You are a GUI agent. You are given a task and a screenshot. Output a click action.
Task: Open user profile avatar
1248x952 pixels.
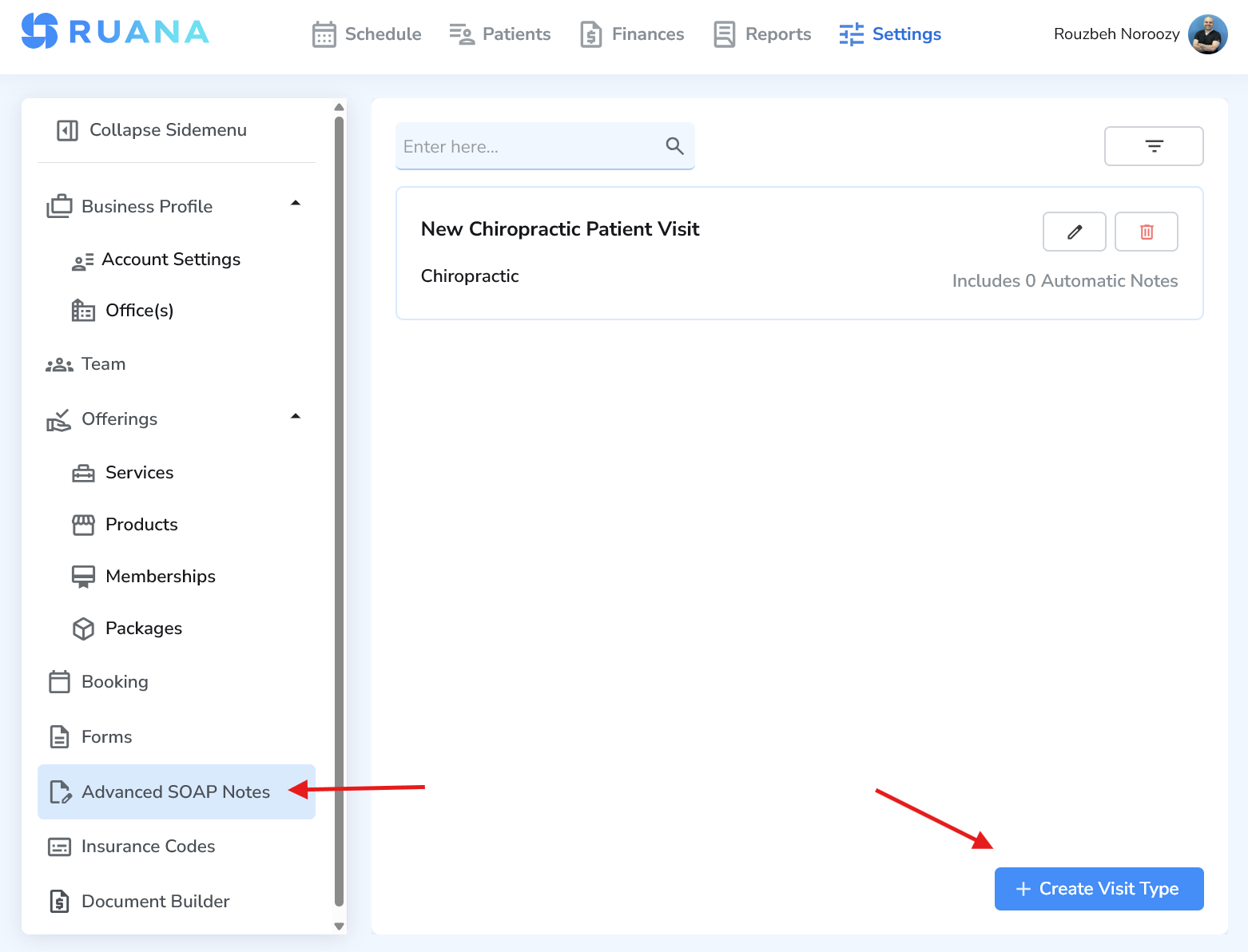point(1206,34)
